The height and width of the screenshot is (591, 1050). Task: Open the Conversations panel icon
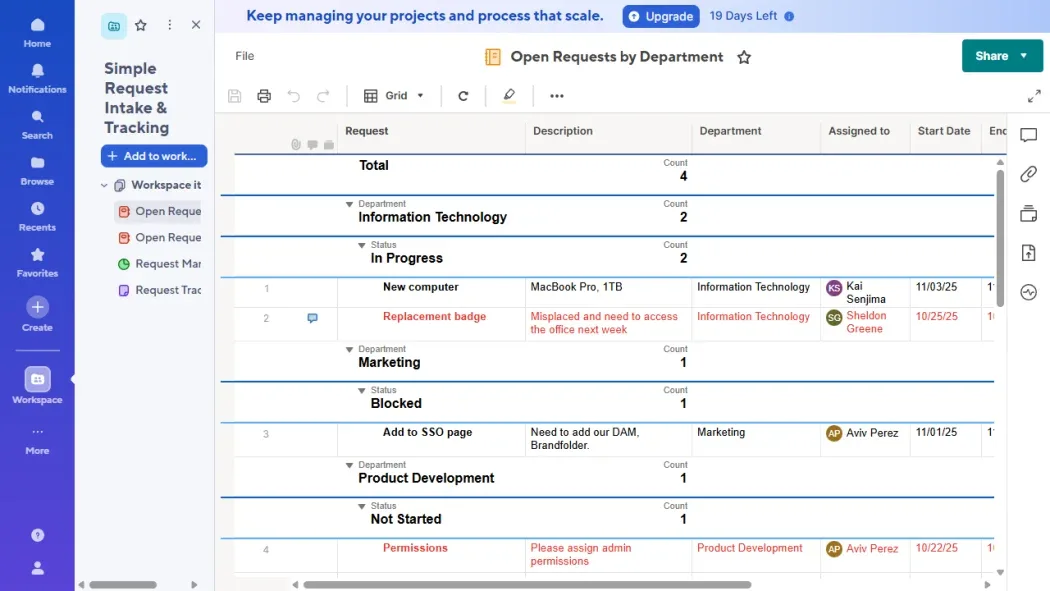tap(1029, 135)
